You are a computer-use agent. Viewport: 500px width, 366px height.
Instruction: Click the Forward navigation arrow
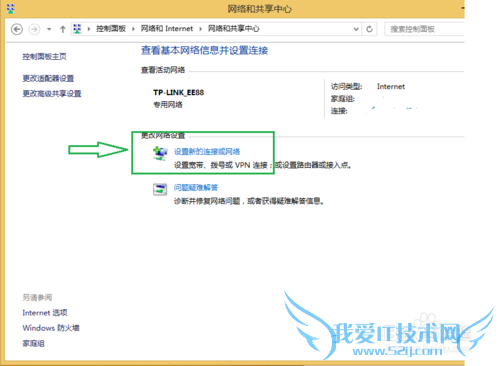(x=34, y=29)
